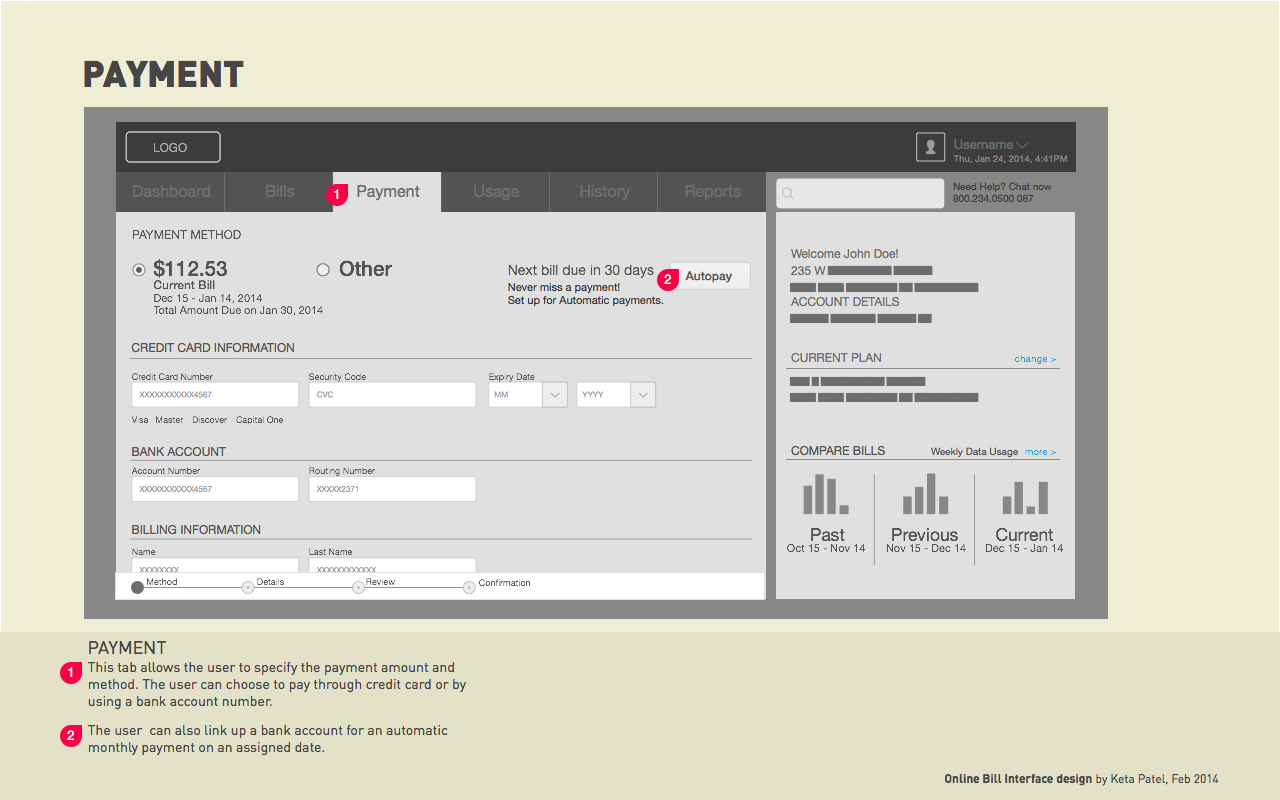This screenshot has height=800, width=1280.
Task: Click the ACCOUNT DETAILS heading
Action: tap(845, 302)
